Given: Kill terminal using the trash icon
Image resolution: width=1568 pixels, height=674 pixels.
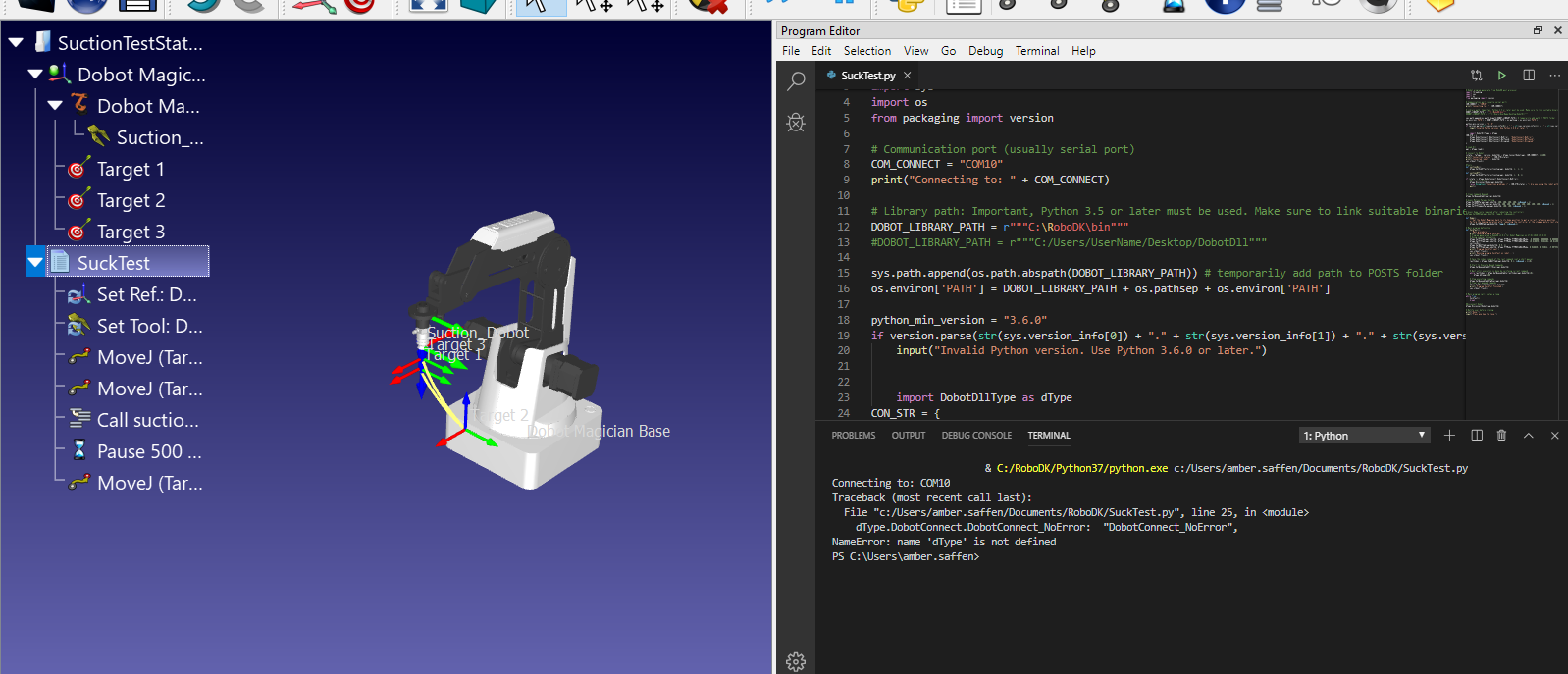Looking at the screenshot, I should pyautogui.click(x=1501, y=436).
